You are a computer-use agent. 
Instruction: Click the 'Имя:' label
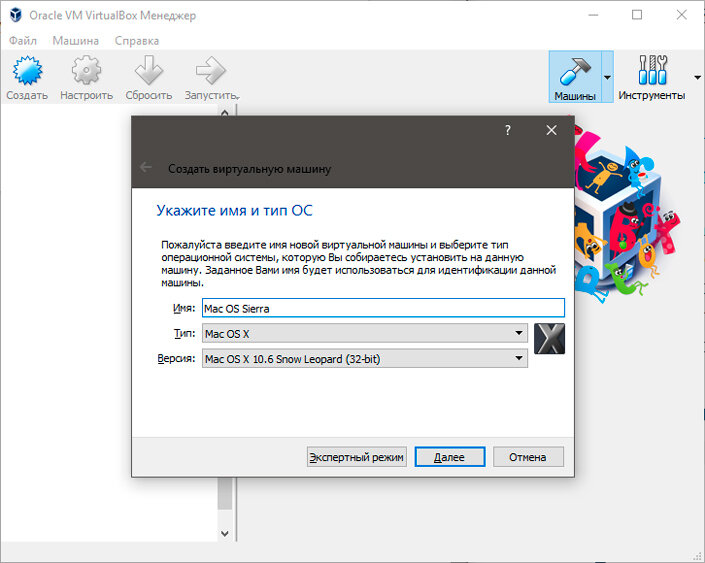(x=184, y=308)
